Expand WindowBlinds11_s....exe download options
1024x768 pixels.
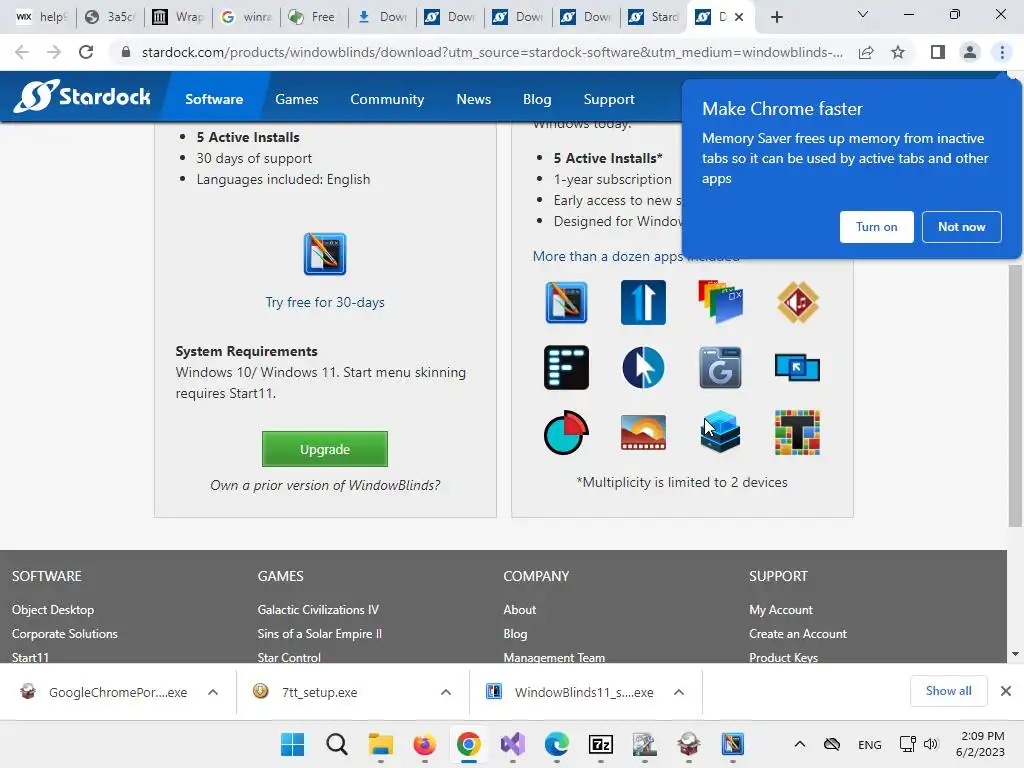679,692
